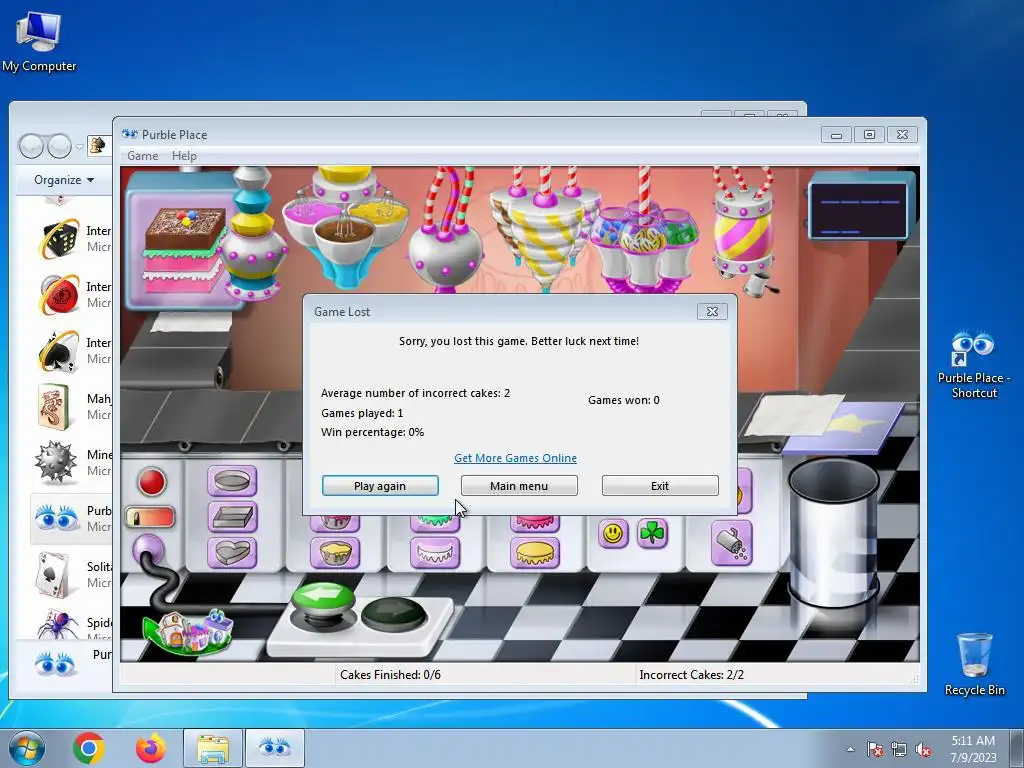Open the Get More Games Online link
The image size is (1024, 768).
515,458
